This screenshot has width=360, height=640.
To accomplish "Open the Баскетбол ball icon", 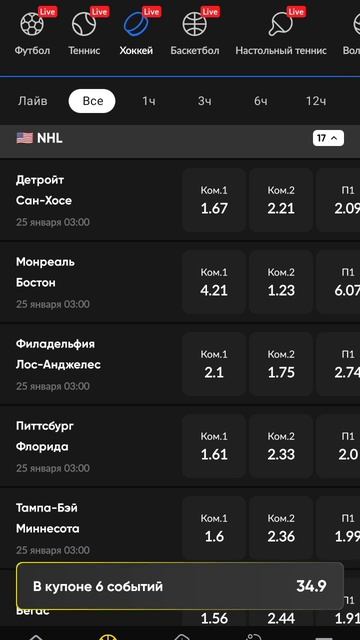I will pyautogui.click(x=195, y=24).
